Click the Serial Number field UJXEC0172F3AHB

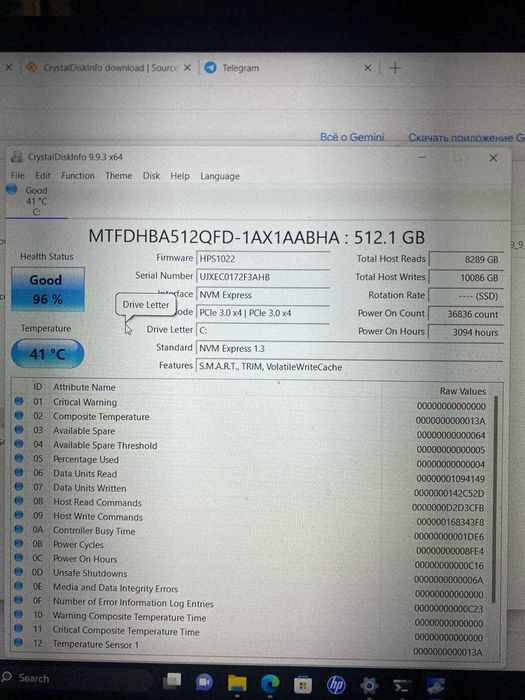point(262,277)
